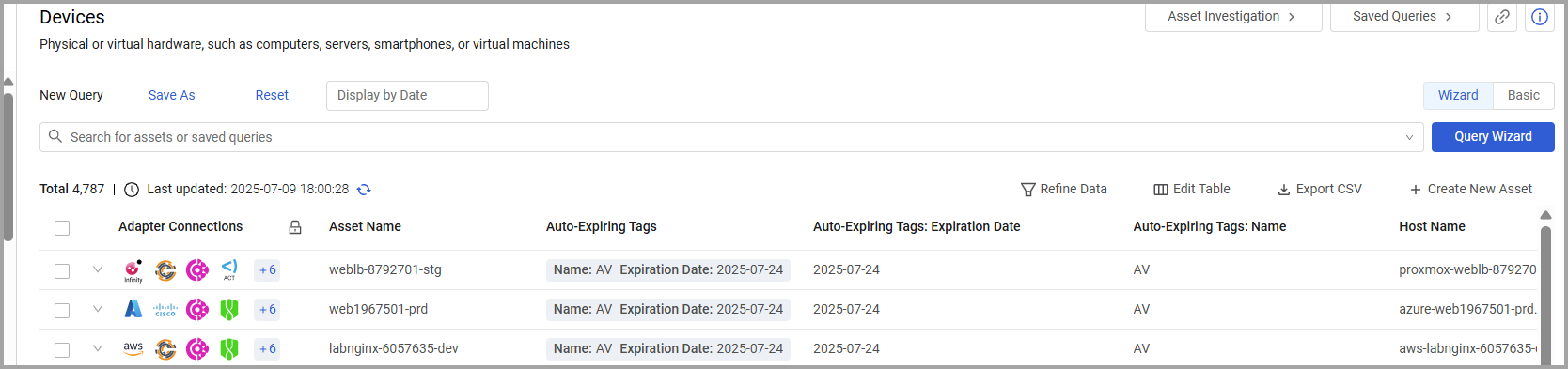Open the search bar dropdown arrow
Screen dimensions: 1568x369
(1409, 137)
